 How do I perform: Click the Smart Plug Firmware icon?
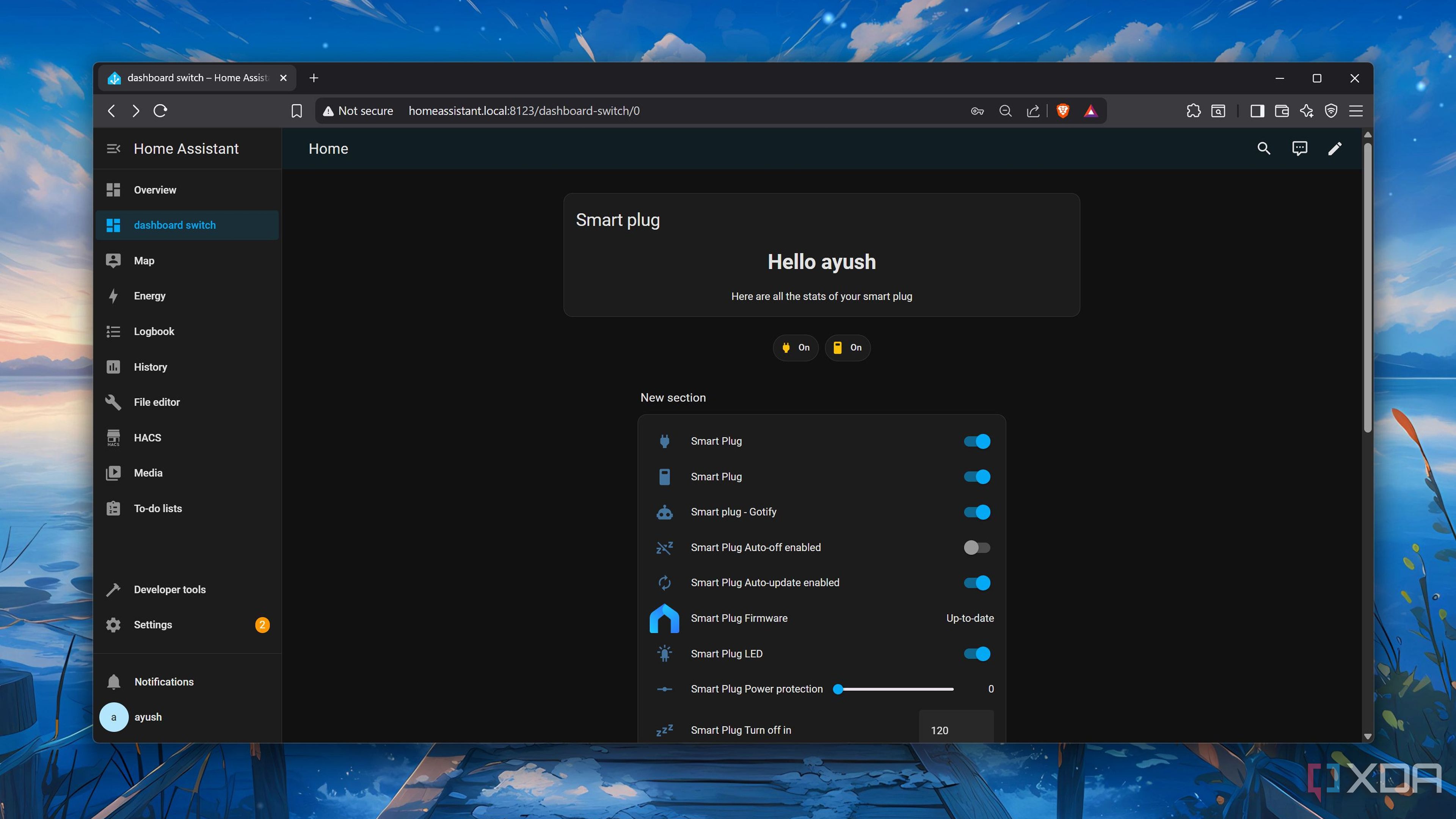[664, 618]
